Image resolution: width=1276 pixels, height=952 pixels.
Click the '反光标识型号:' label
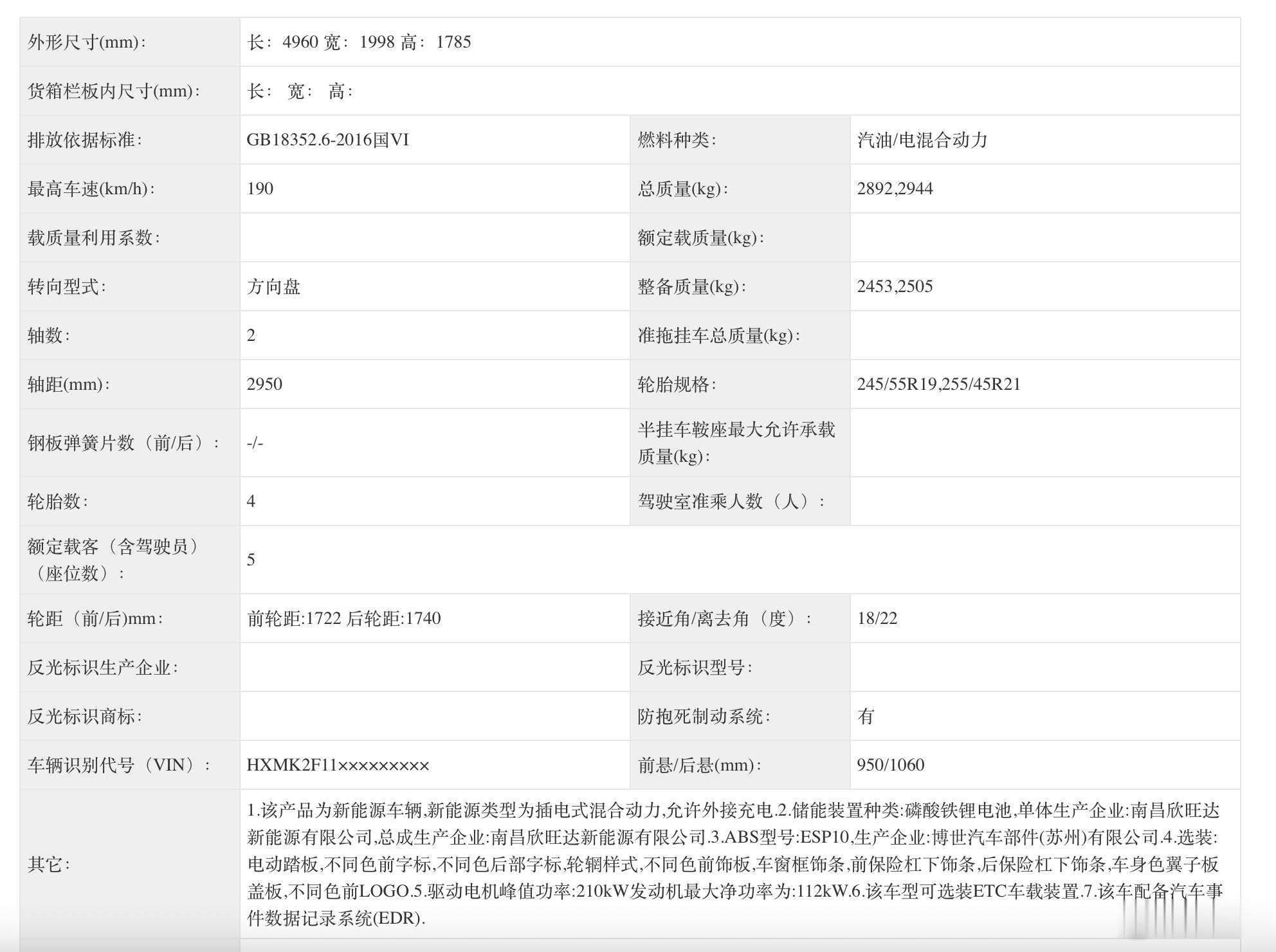pos(695,667)
